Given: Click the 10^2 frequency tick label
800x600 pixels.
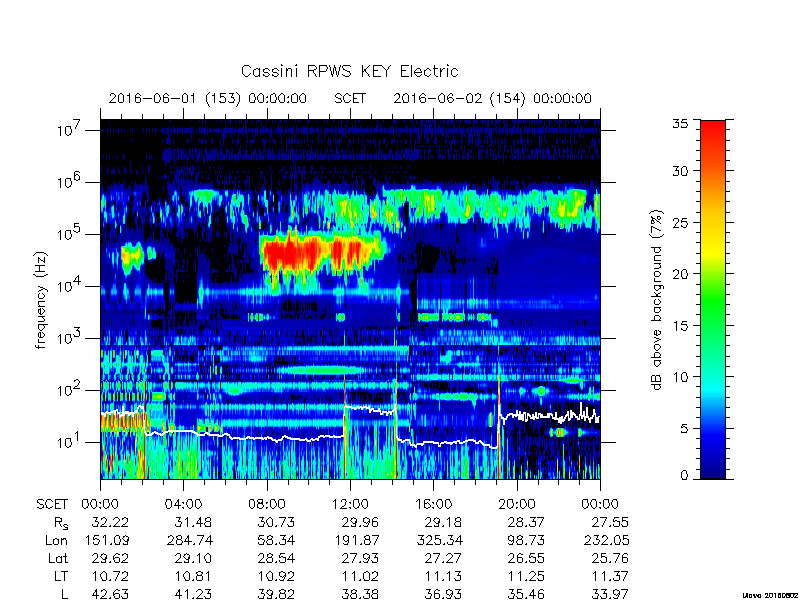Looking at the screenshot, I should [67, 389].
